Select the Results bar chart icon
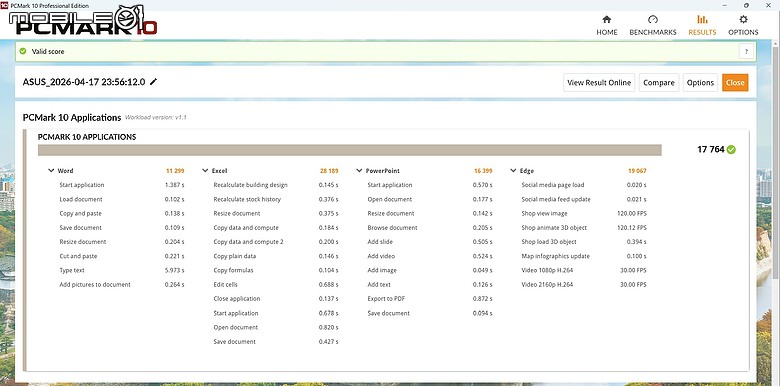780x386 pixels. tap(702, 19)
